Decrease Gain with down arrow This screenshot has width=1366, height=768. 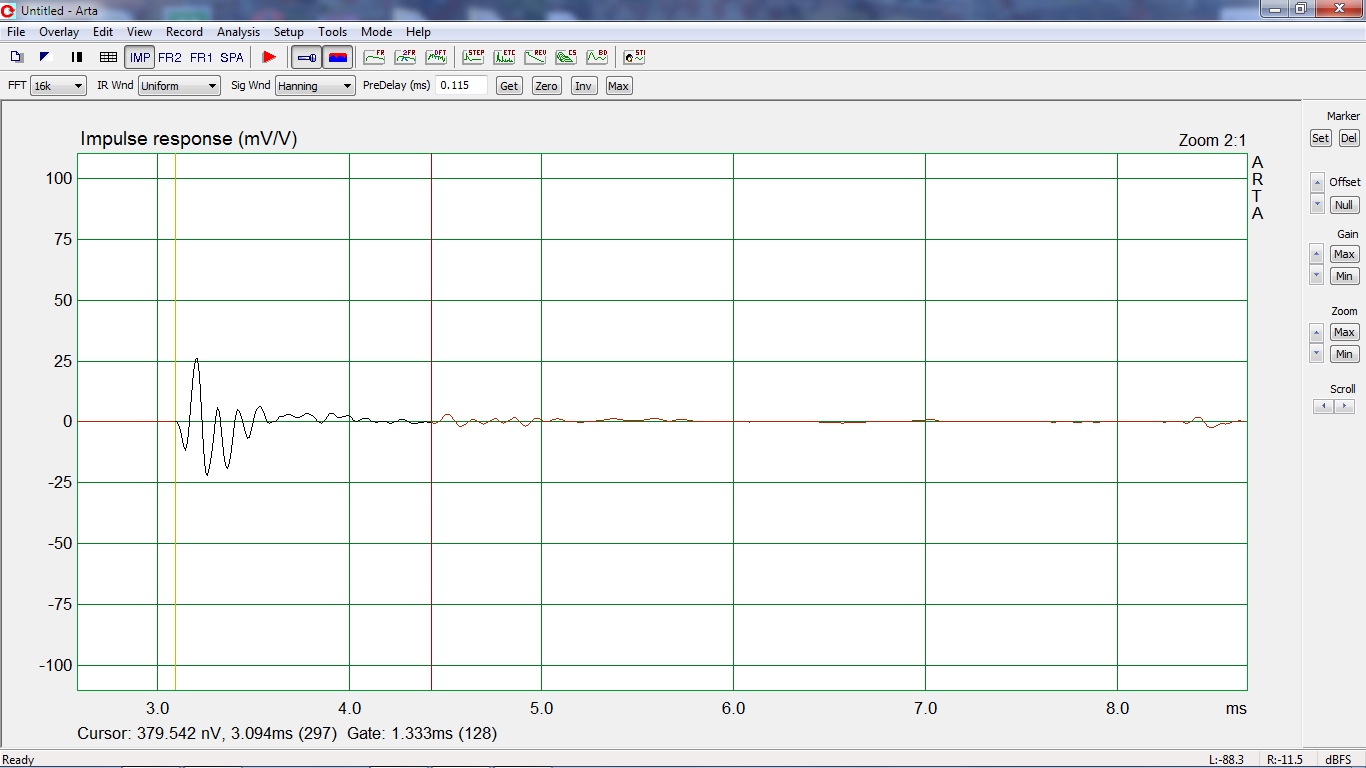[1317, 275]
